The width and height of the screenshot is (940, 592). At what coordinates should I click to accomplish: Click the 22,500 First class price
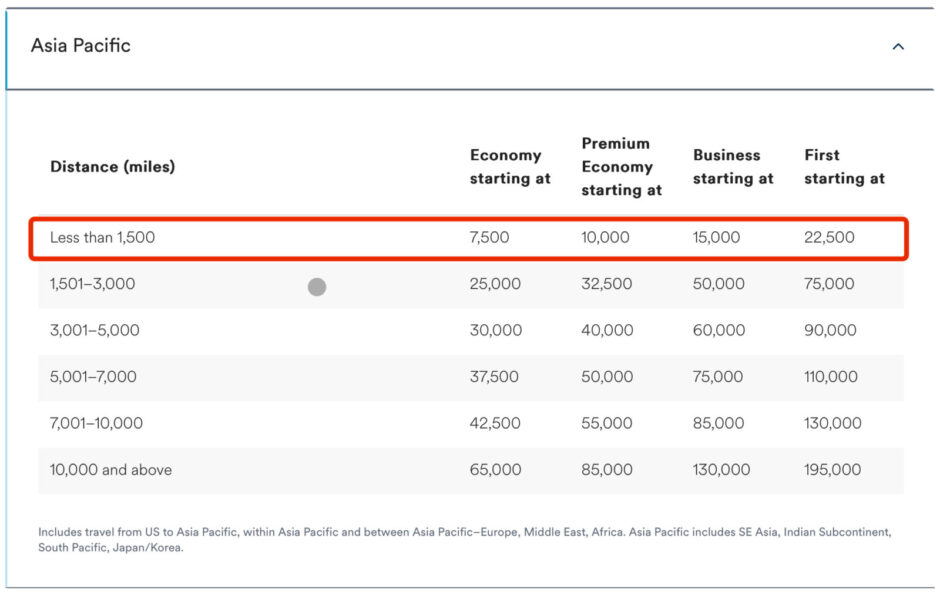(829, 238)
